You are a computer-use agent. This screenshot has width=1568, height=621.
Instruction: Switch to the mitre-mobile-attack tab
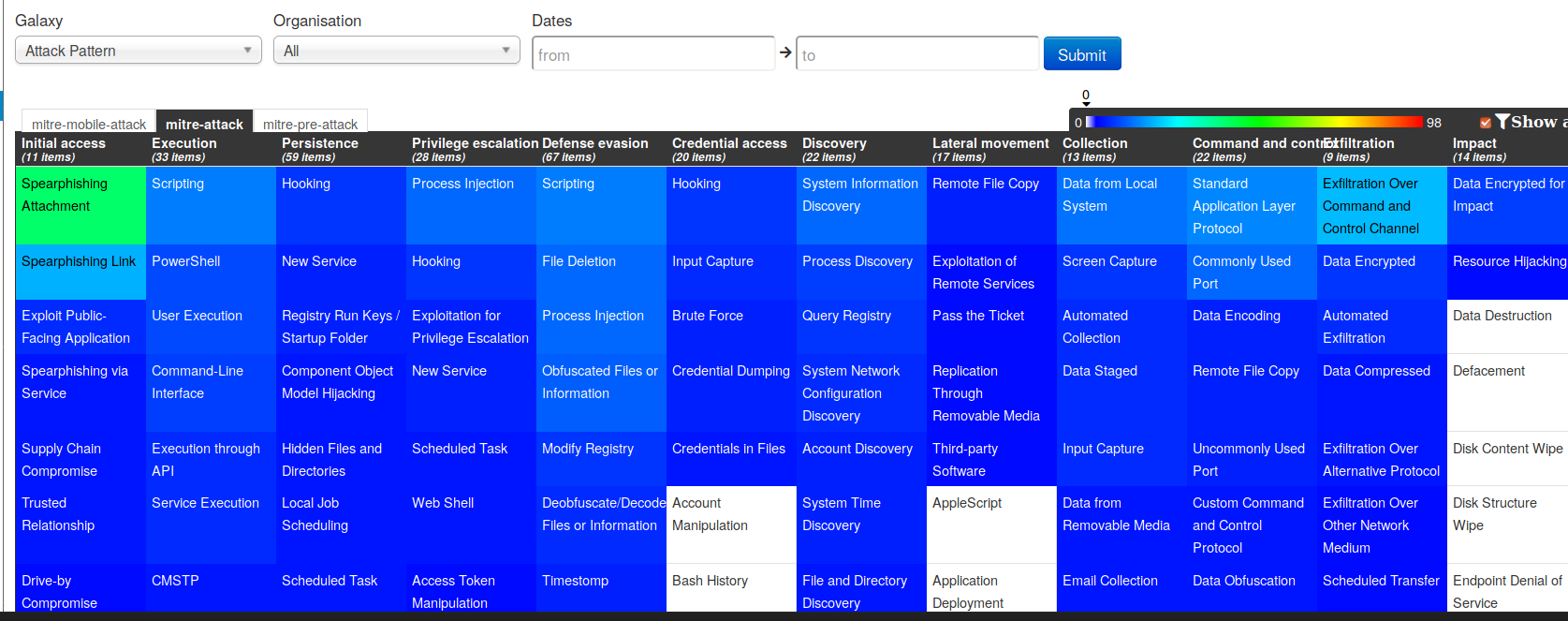coord(89,124)
